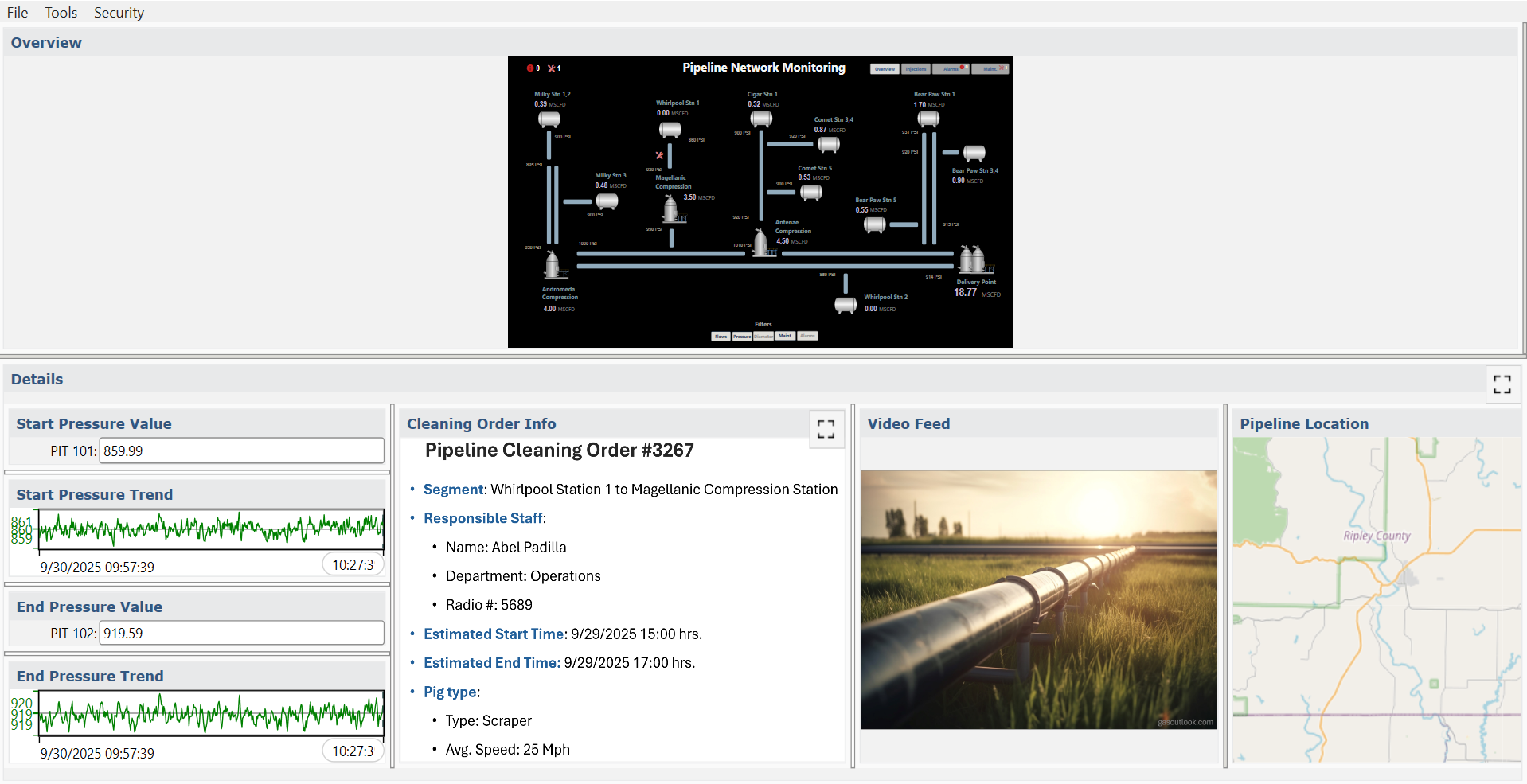Screen dimensions: 1527x784
Task: Select the Delivery Point compressor icon
Action: [972, 259]
